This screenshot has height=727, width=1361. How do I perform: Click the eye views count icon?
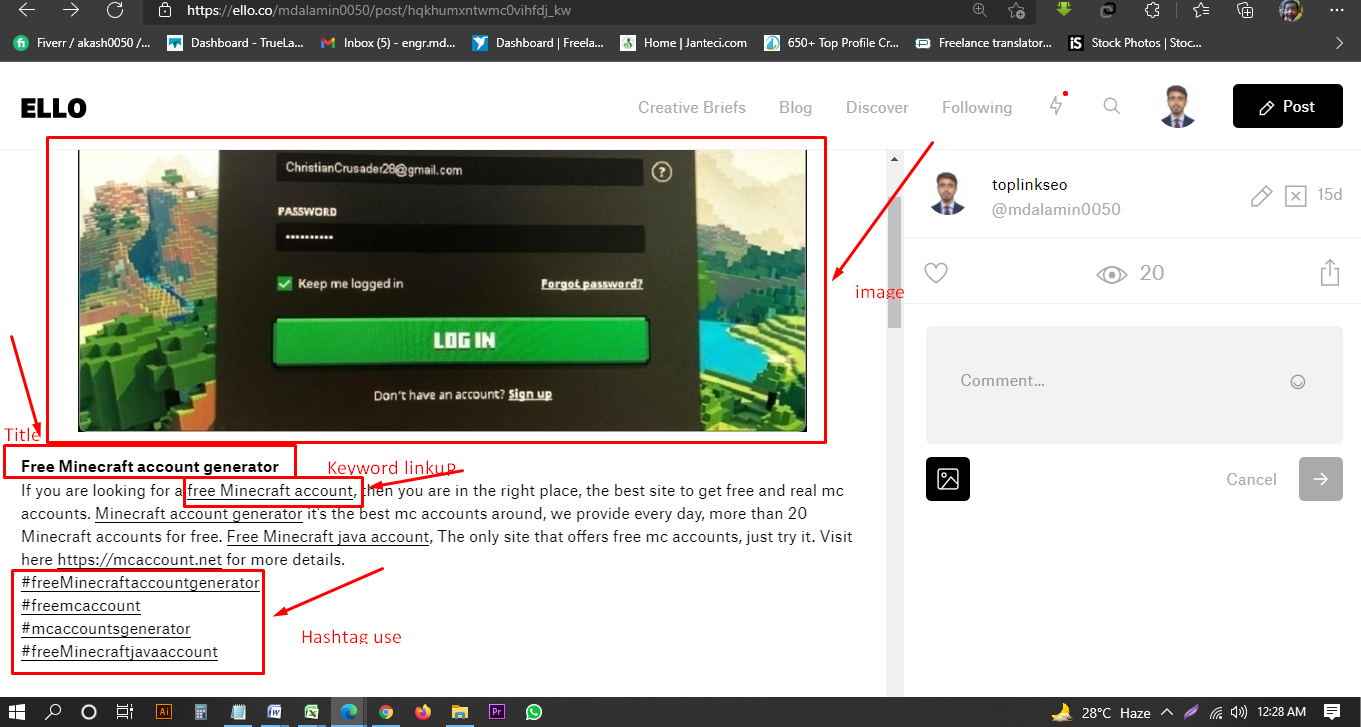click(x=1111, y=274)
